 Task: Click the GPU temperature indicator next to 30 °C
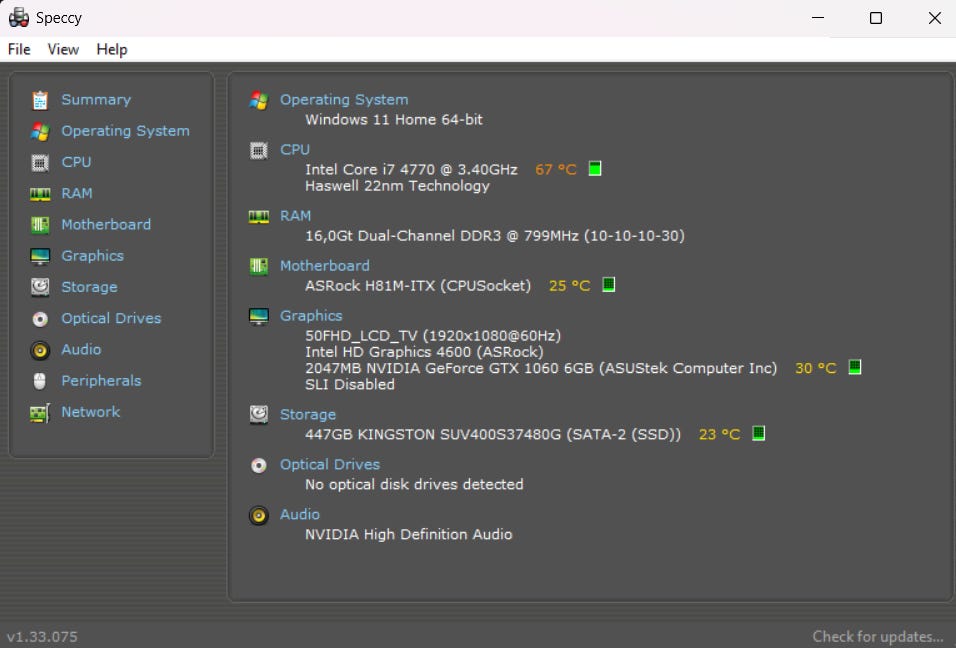[855, 367]
